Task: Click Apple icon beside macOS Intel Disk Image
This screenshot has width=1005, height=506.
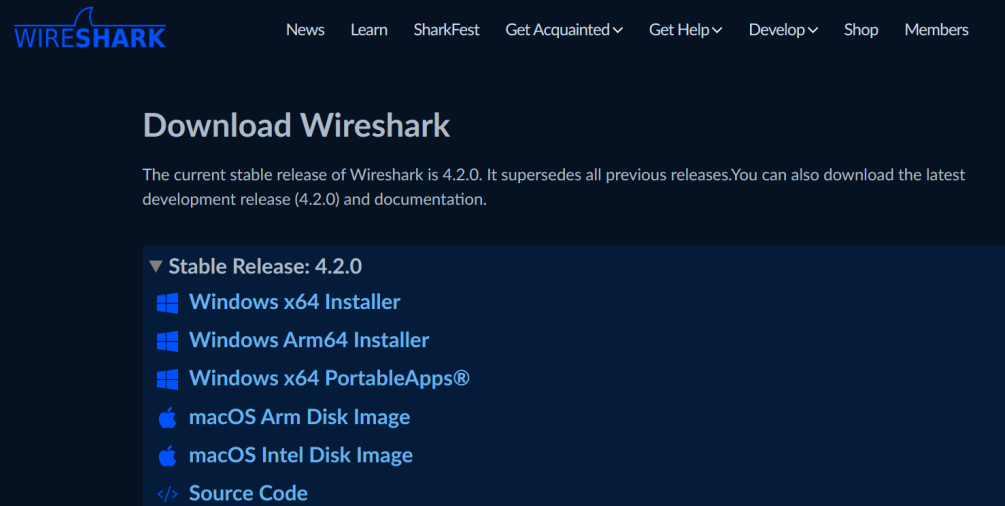Action: (x=167, y=456)
